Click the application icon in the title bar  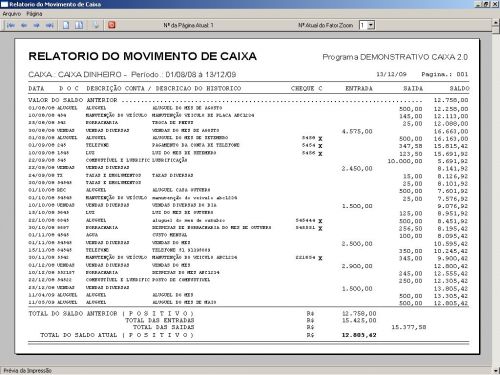point(4,4)
